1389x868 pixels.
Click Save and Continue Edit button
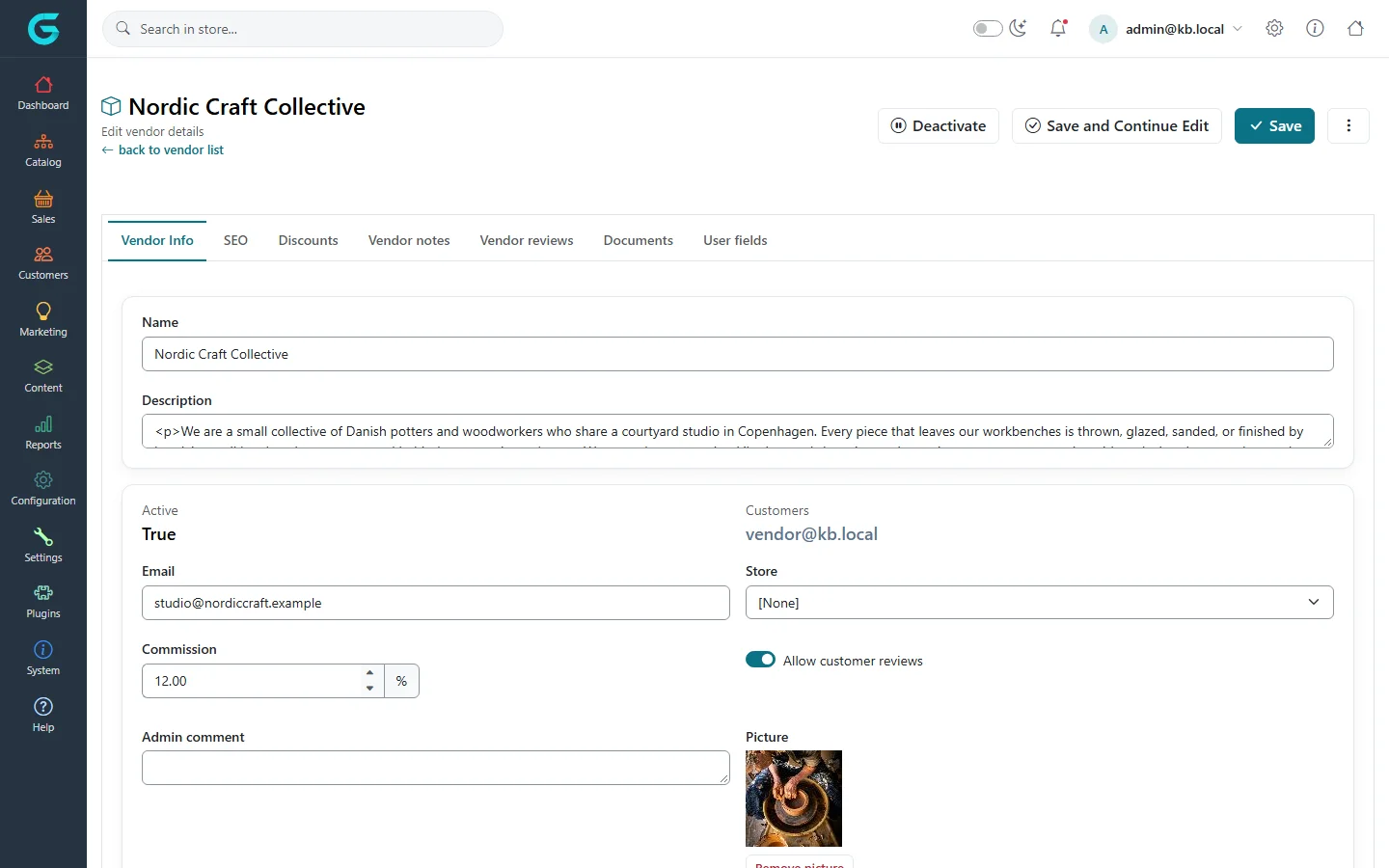point(1117,125)
